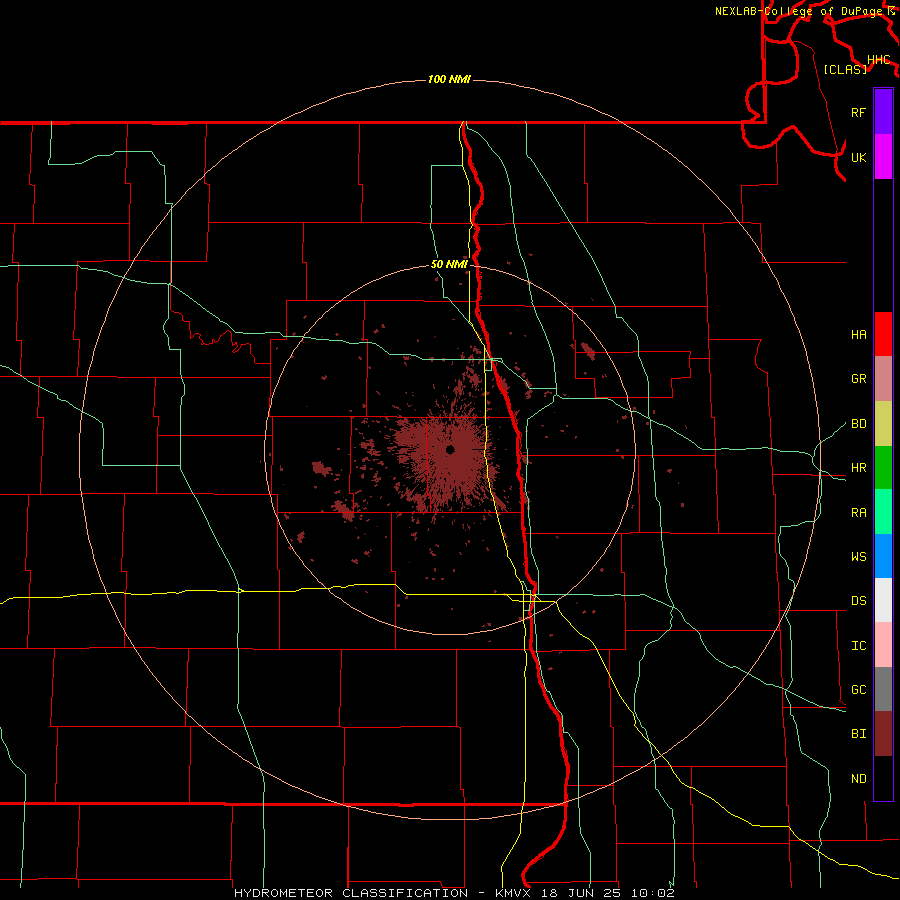The image size is (900, 900).
Task: Click the GR pink-brown legend swatch
Action: pyautogui.click(x=883, y=378)
